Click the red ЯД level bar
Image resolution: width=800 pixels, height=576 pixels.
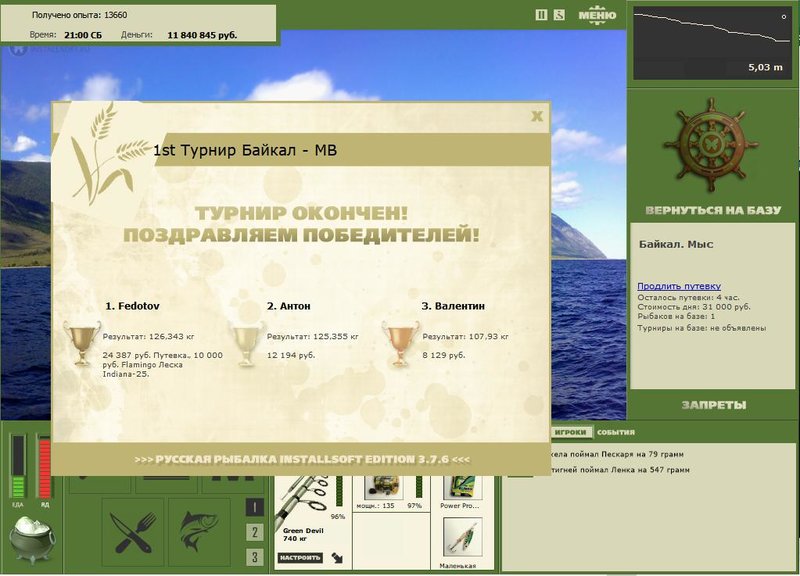44,466
